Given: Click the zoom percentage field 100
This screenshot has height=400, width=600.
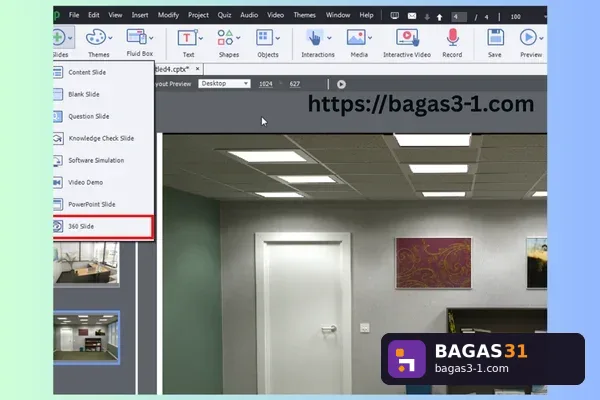Looking at the screenshot, I should coord(516,17).
